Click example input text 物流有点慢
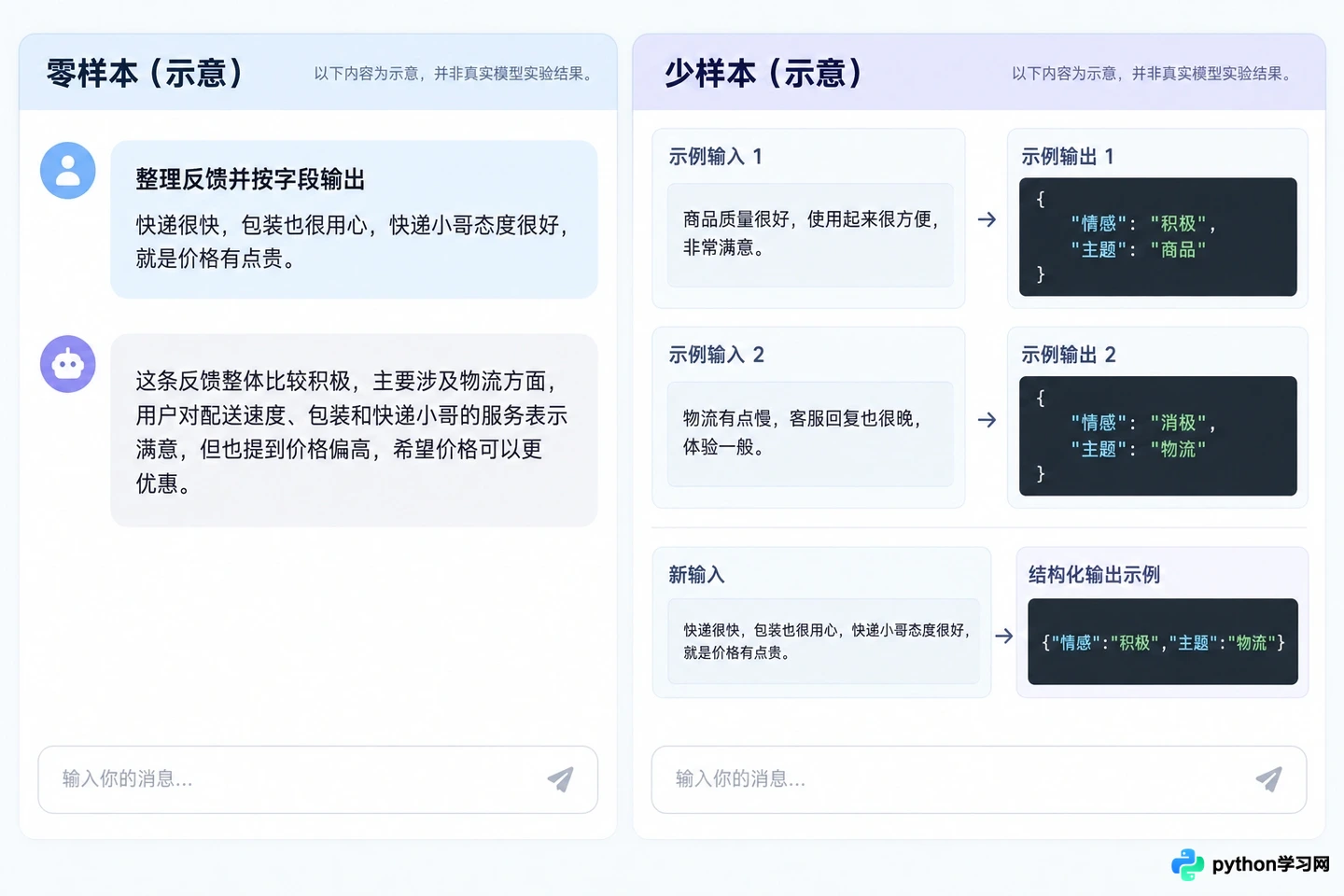 click(x=803, y=433)
